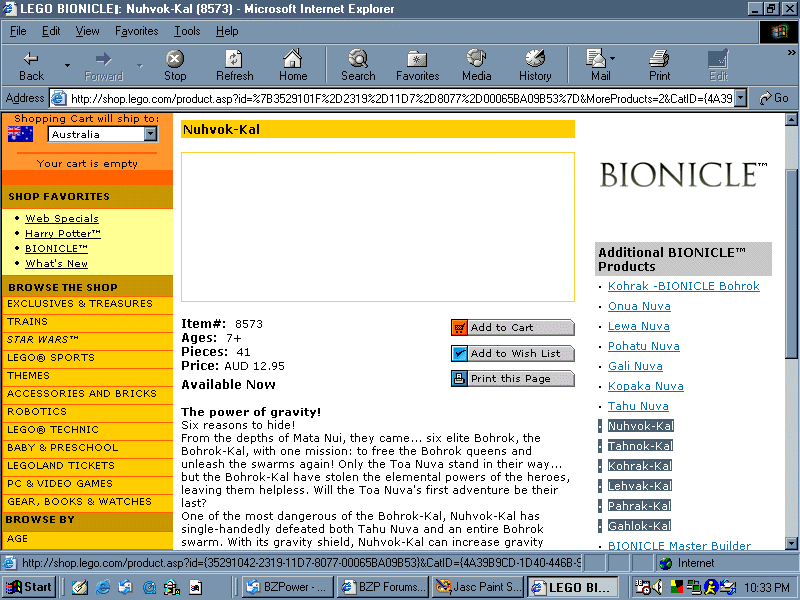Click the Refresh toolbar button
The image size is (800, 600).
pos(234,66)
